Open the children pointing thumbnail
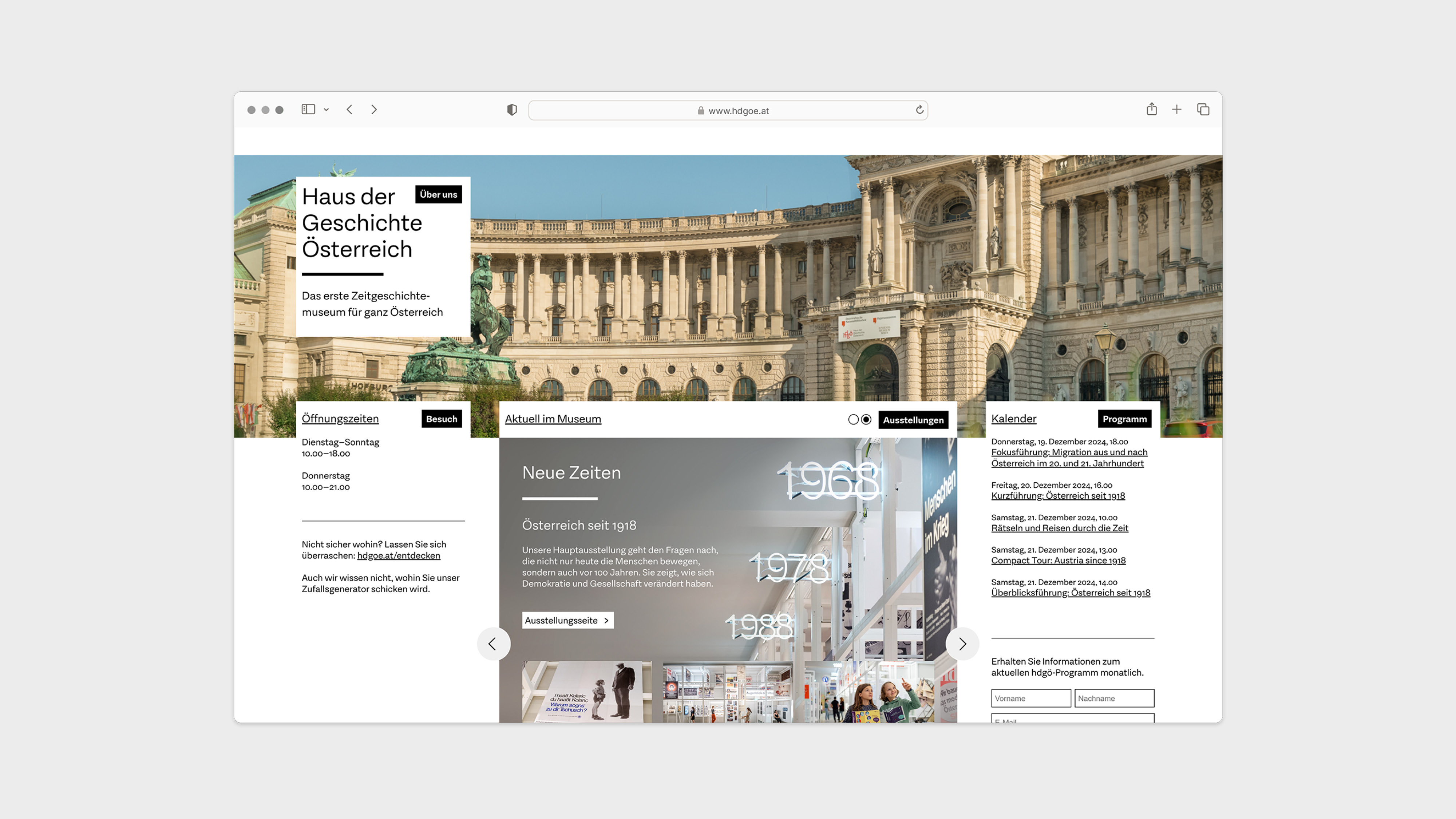Image resolution: width=1456 pixels, height=819 pixels. [869, 692]
